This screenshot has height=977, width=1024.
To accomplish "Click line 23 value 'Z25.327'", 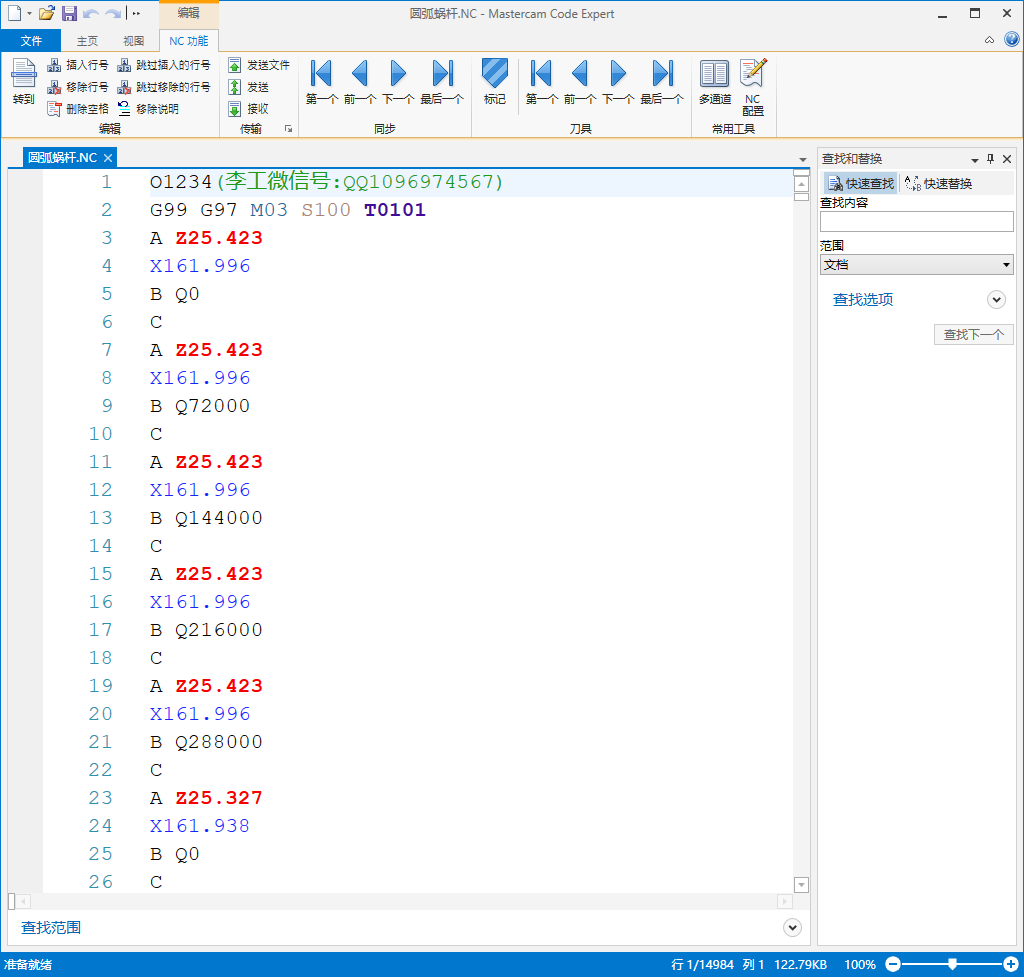I will (219, 797).
